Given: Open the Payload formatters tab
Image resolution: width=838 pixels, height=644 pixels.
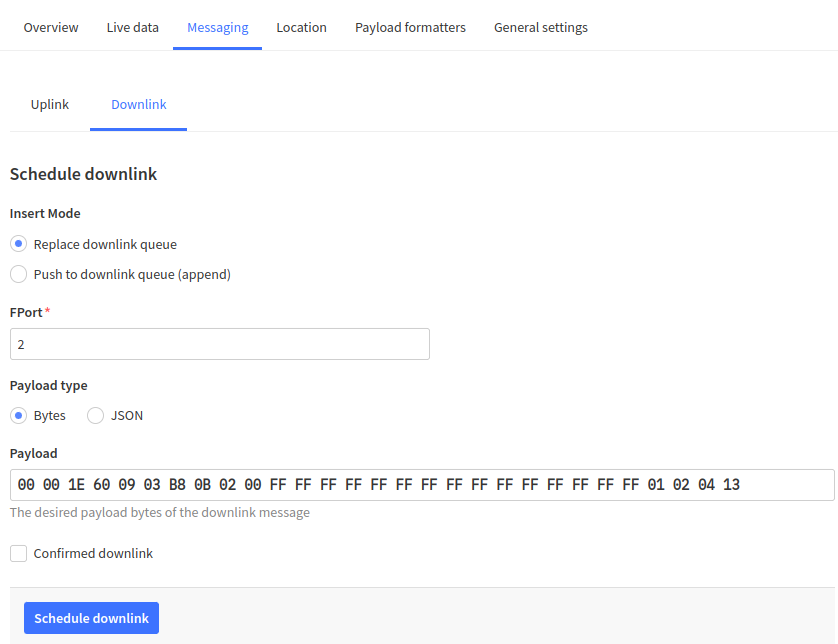Looking at the screenshot, I should click(410, 27).
